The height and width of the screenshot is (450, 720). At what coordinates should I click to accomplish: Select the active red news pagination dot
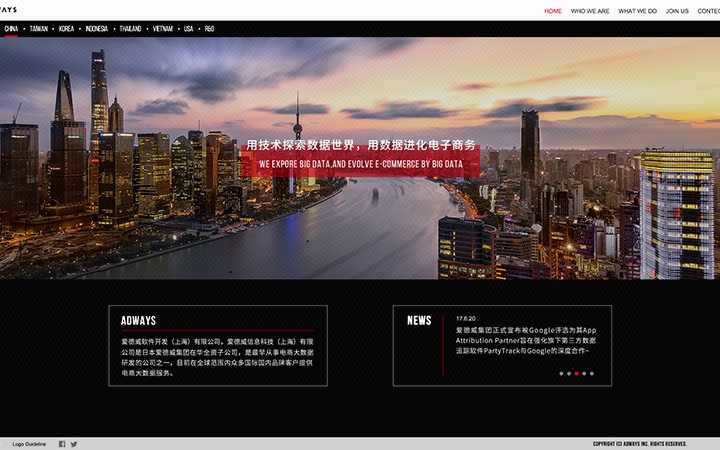[576, 373]
